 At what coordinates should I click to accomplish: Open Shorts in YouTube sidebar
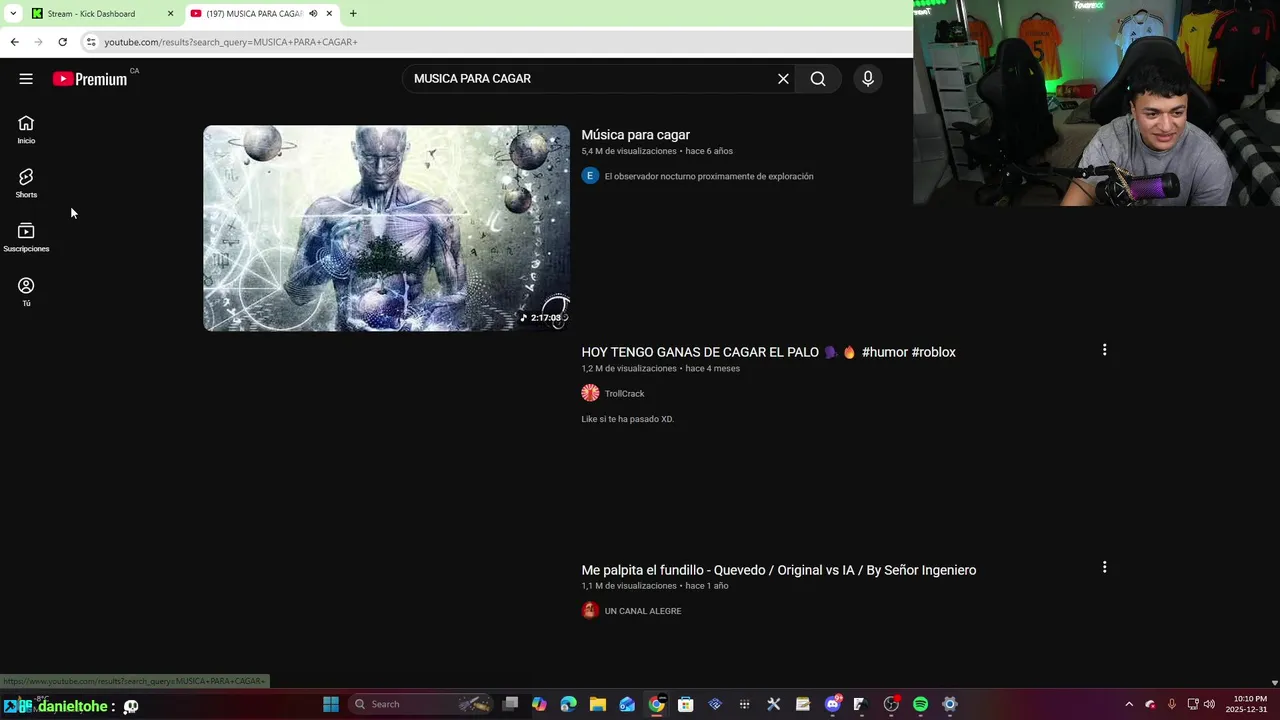[26, 183]
